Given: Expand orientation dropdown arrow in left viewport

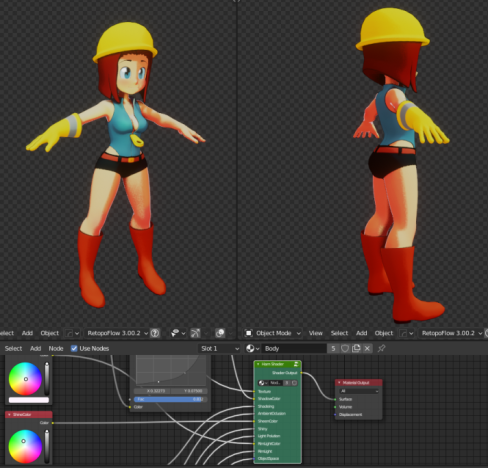Looking at the screenshot, I should point(77,333).
